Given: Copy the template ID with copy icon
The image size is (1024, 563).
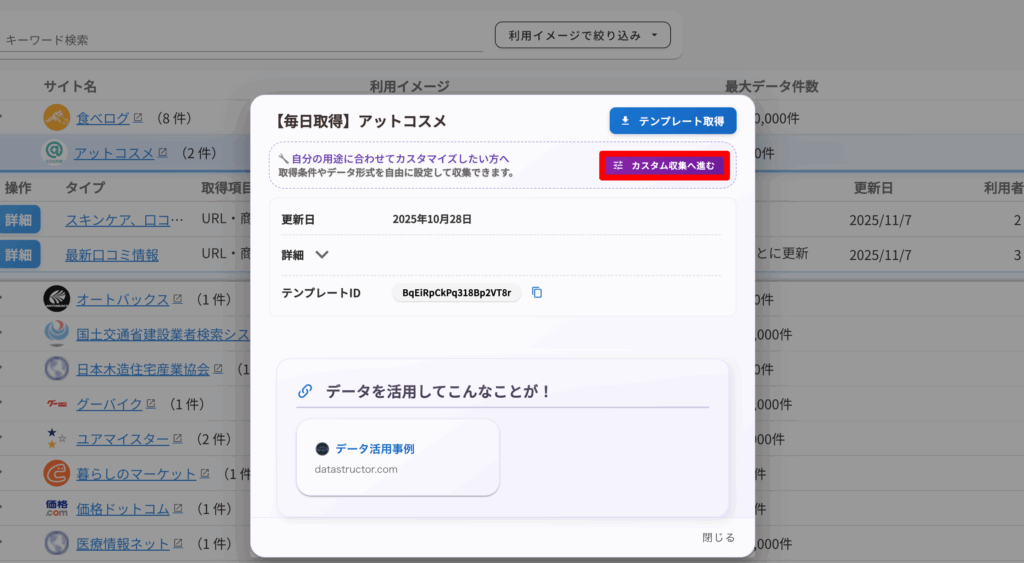Looking at the screenshot, I should pyautogui.click(x=537, y=293).
